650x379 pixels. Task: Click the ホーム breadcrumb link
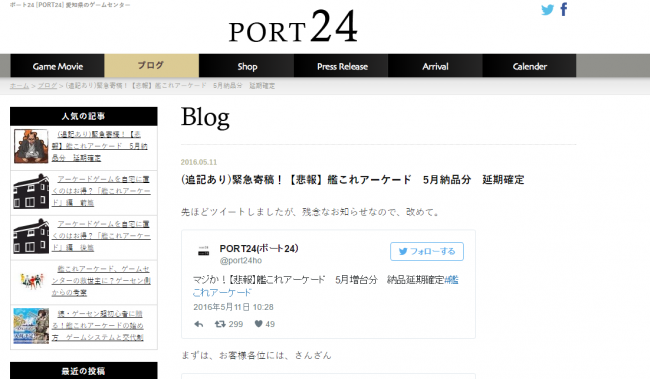(x=19, y=86)
